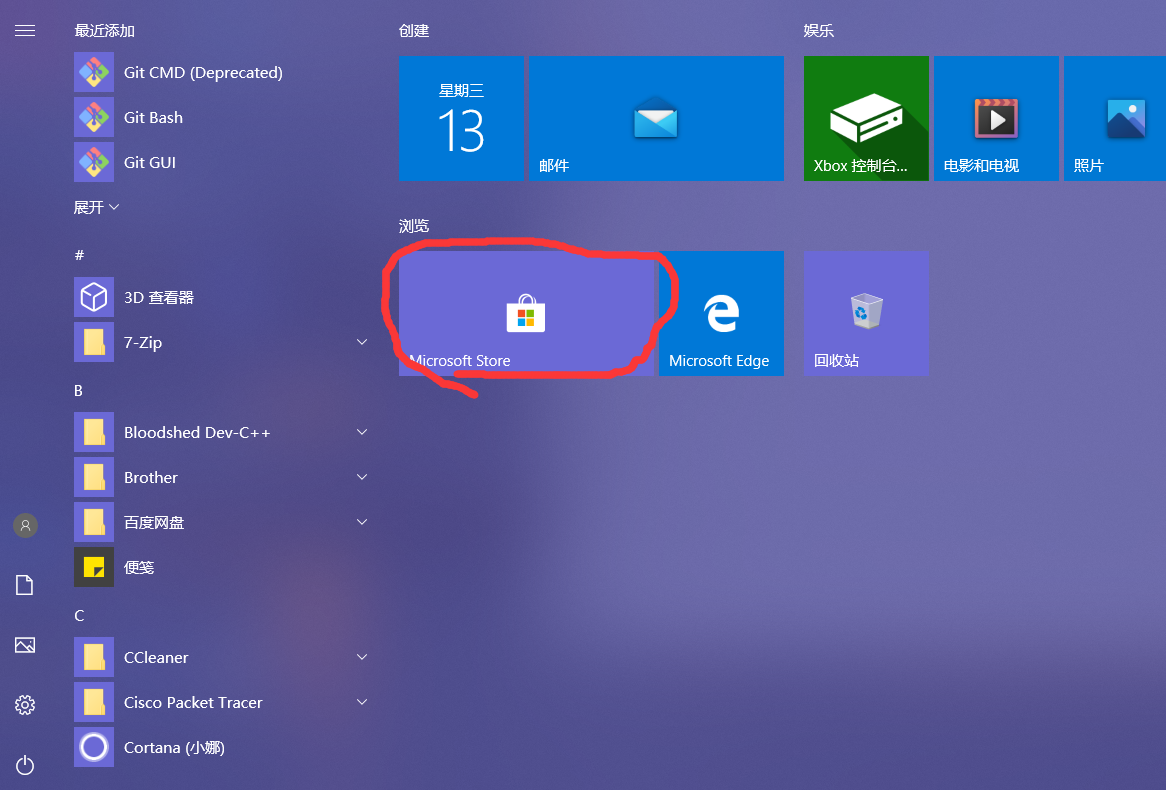Image resolution: width=1166 pixels, height=790 pixels.
Task: Click the 娱乐 tile group title
Action: coord(819,30)
